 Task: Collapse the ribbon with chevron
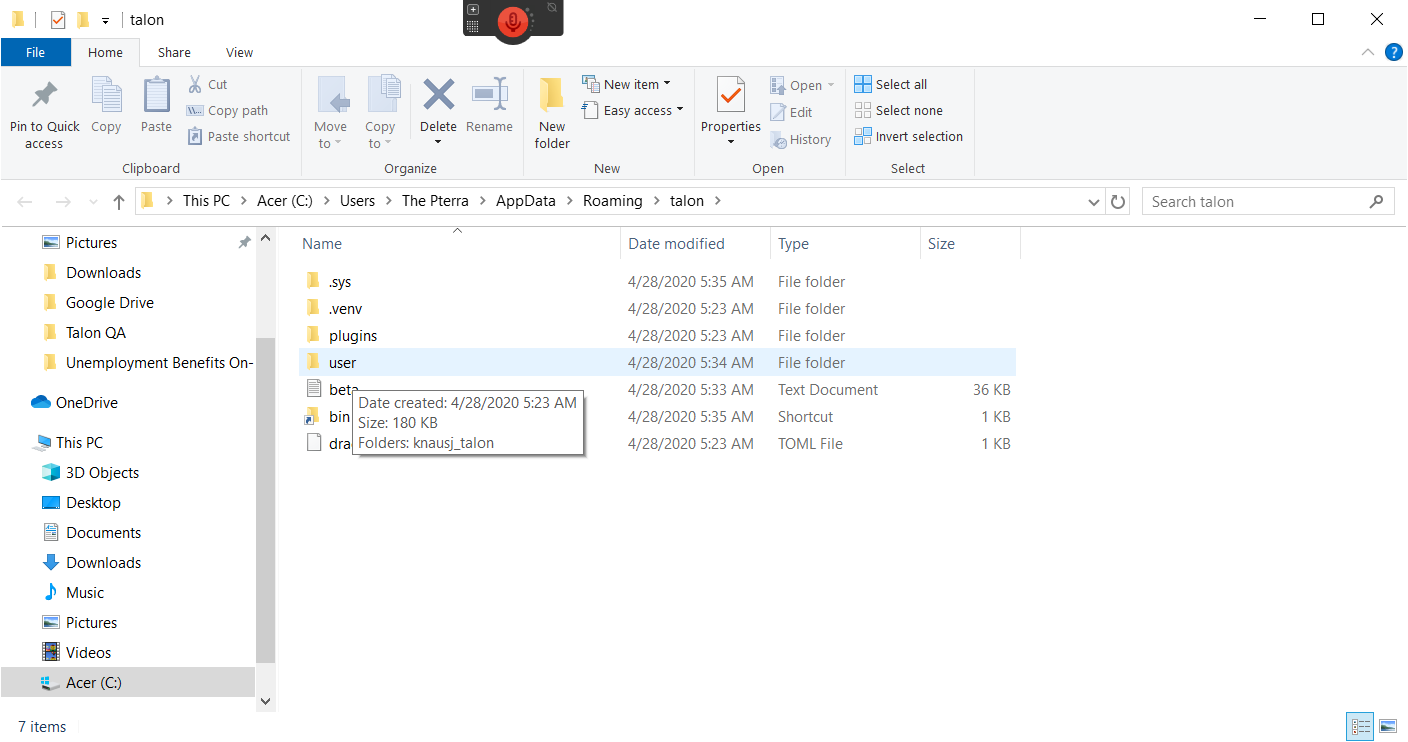click(x=1368, y=53)
